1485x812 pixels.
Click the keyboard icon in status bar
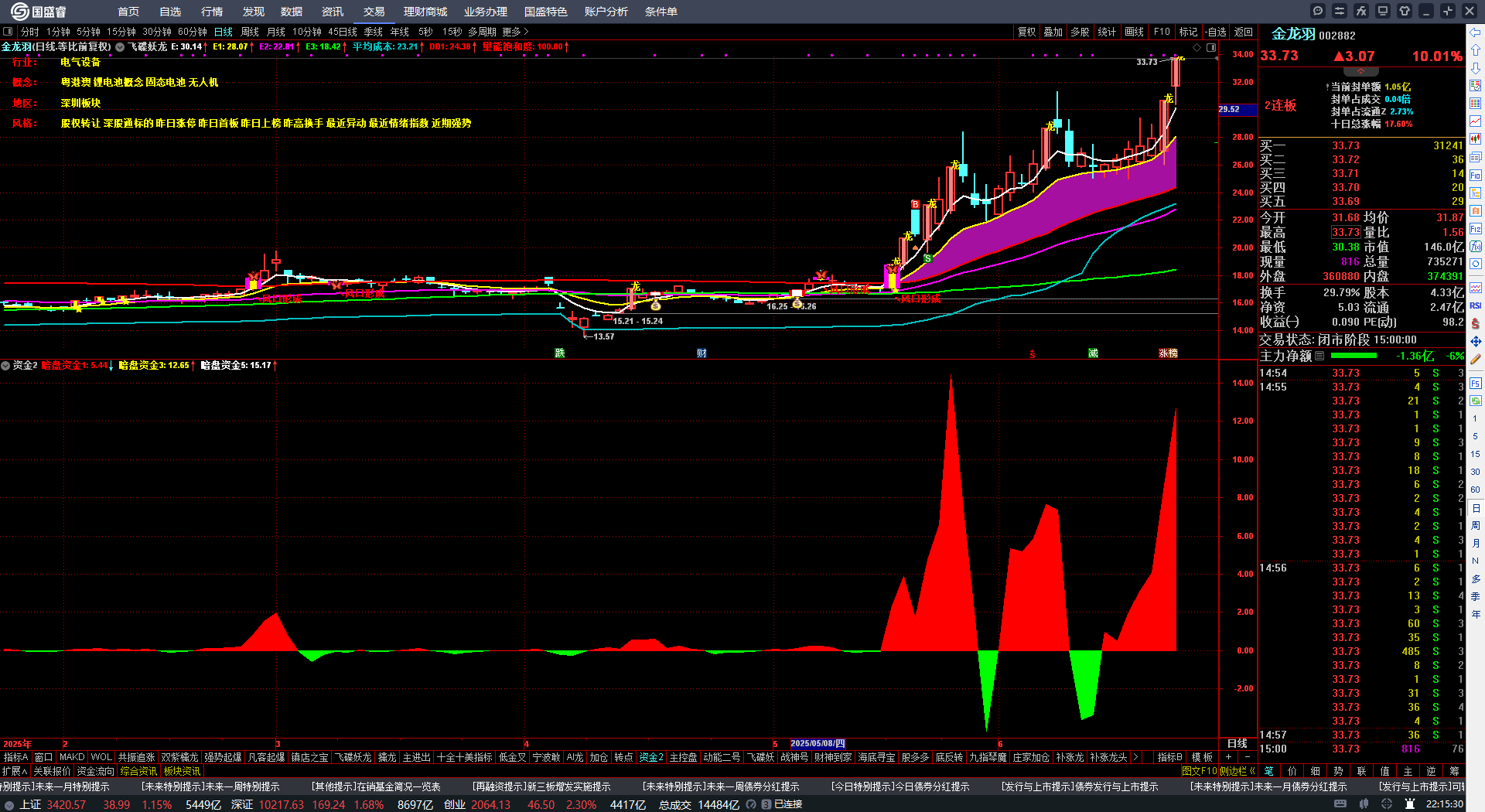[1340, 804]
